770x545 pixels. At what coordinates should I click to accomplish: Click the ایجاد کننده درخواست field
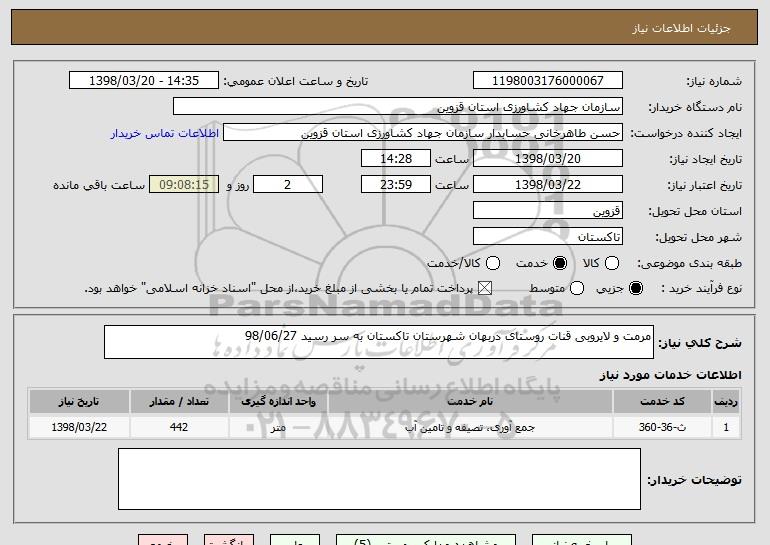tap(423, 133)
